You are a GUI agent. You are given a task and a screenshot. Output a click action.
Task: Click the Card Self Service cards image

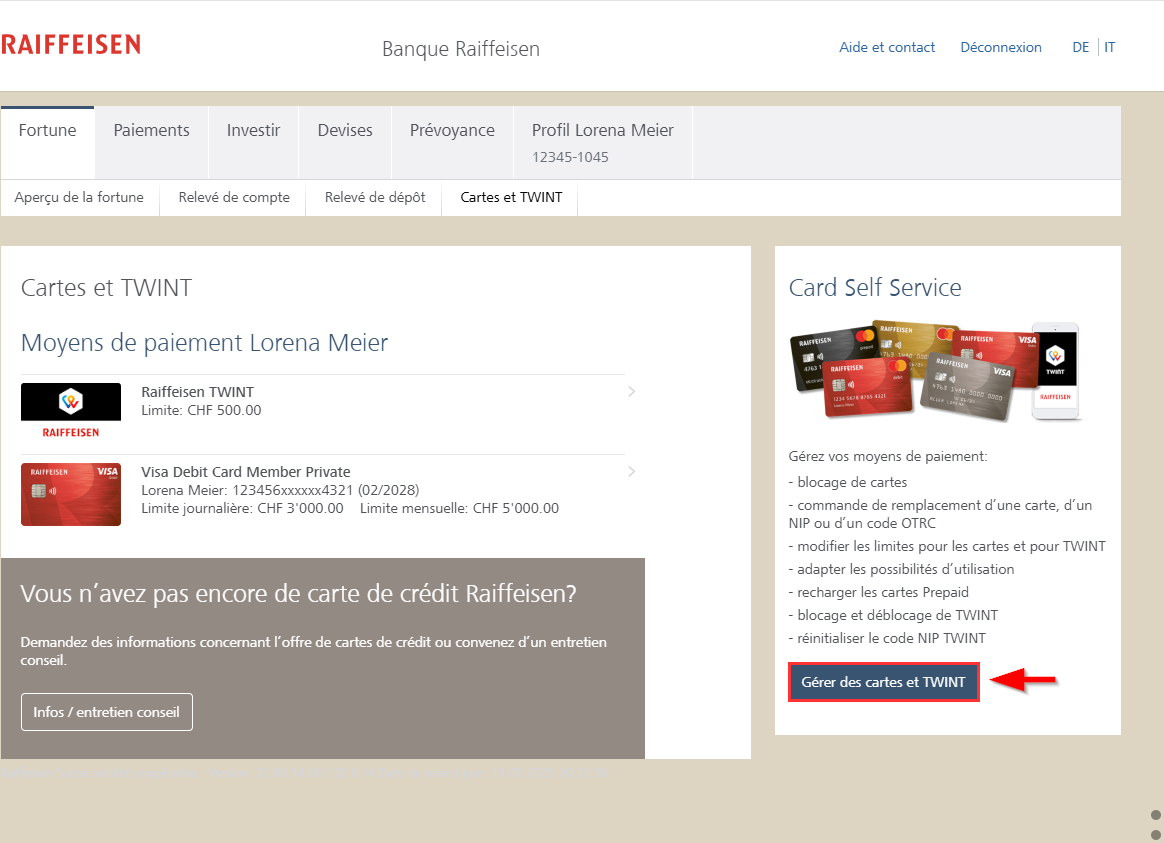[934, 371]
